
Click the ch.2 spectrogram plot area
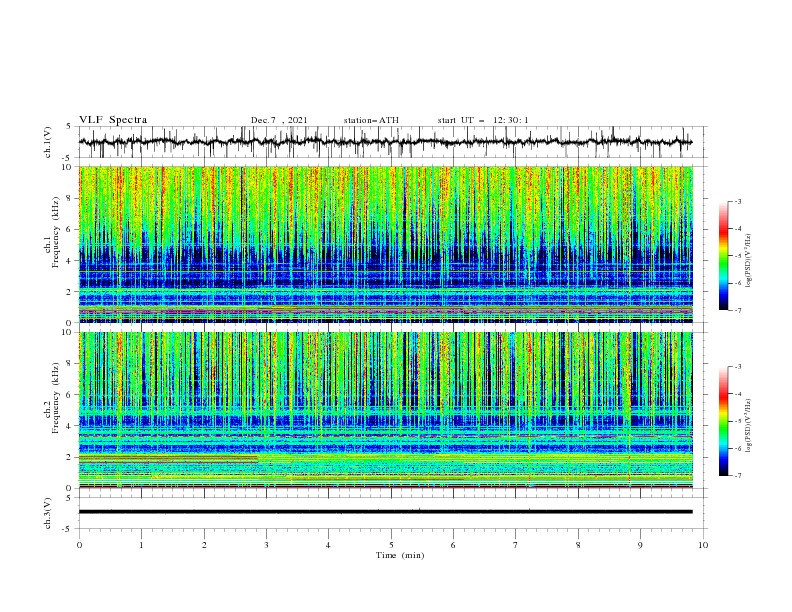(x=385, y=410)
